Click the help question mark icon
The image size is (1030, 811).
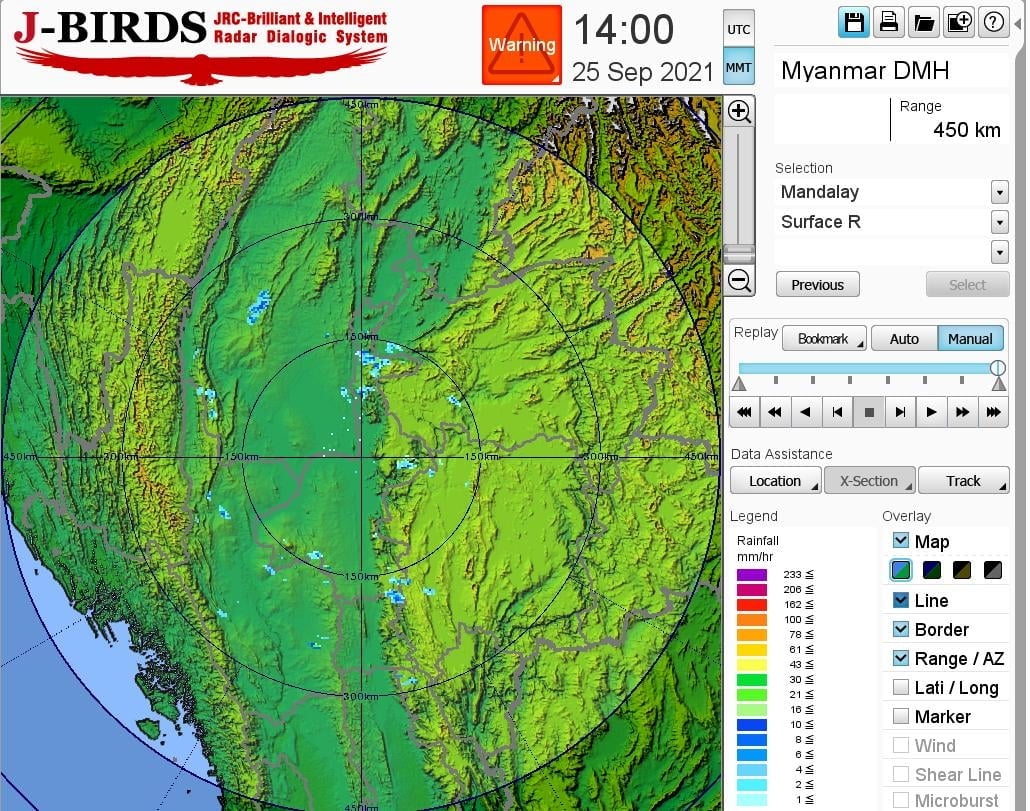(x=993, y=23)
